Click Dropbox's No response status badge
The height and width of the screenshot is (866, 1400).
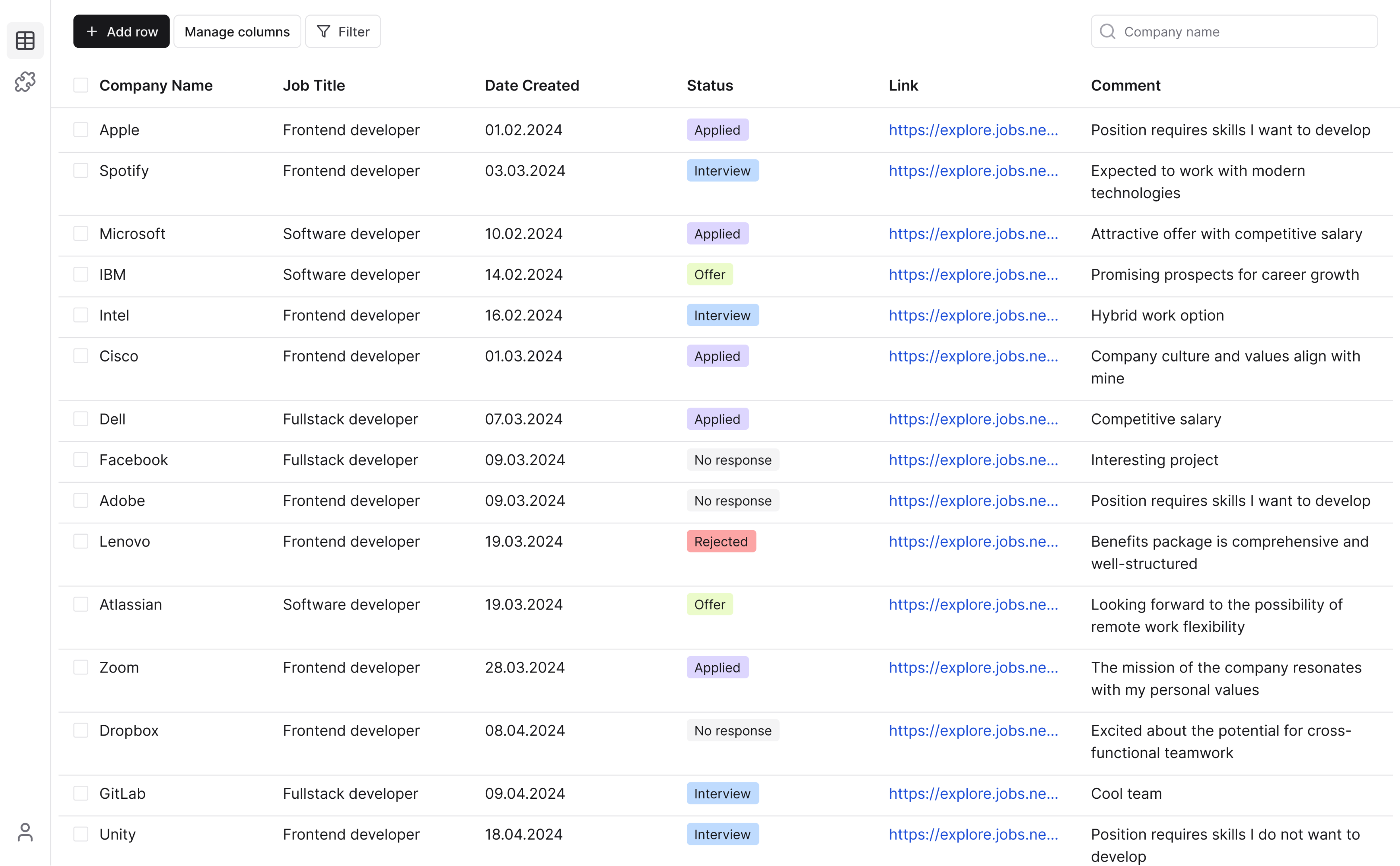point(733,730)
